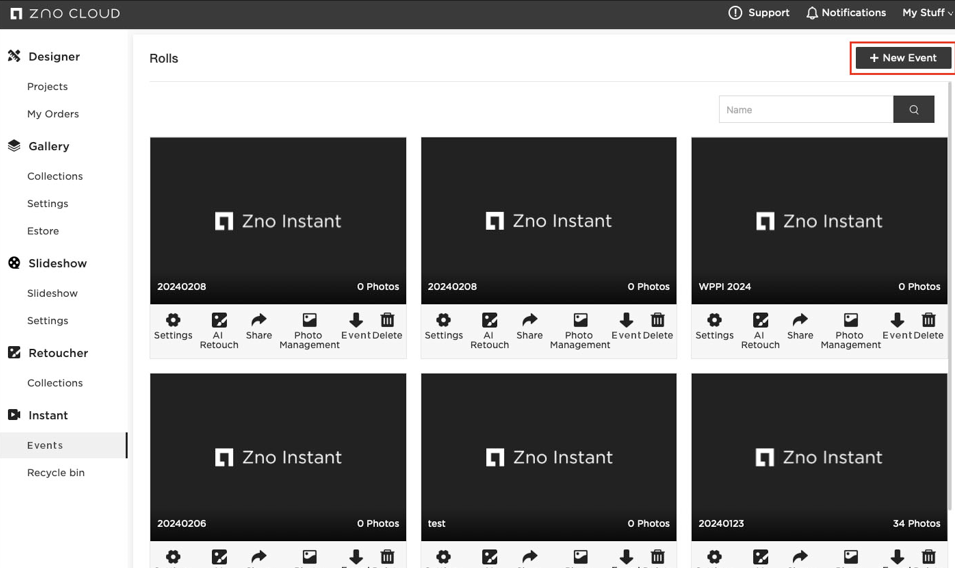
Task: Click the page vertical scrollbar
Action: (950, 298)
